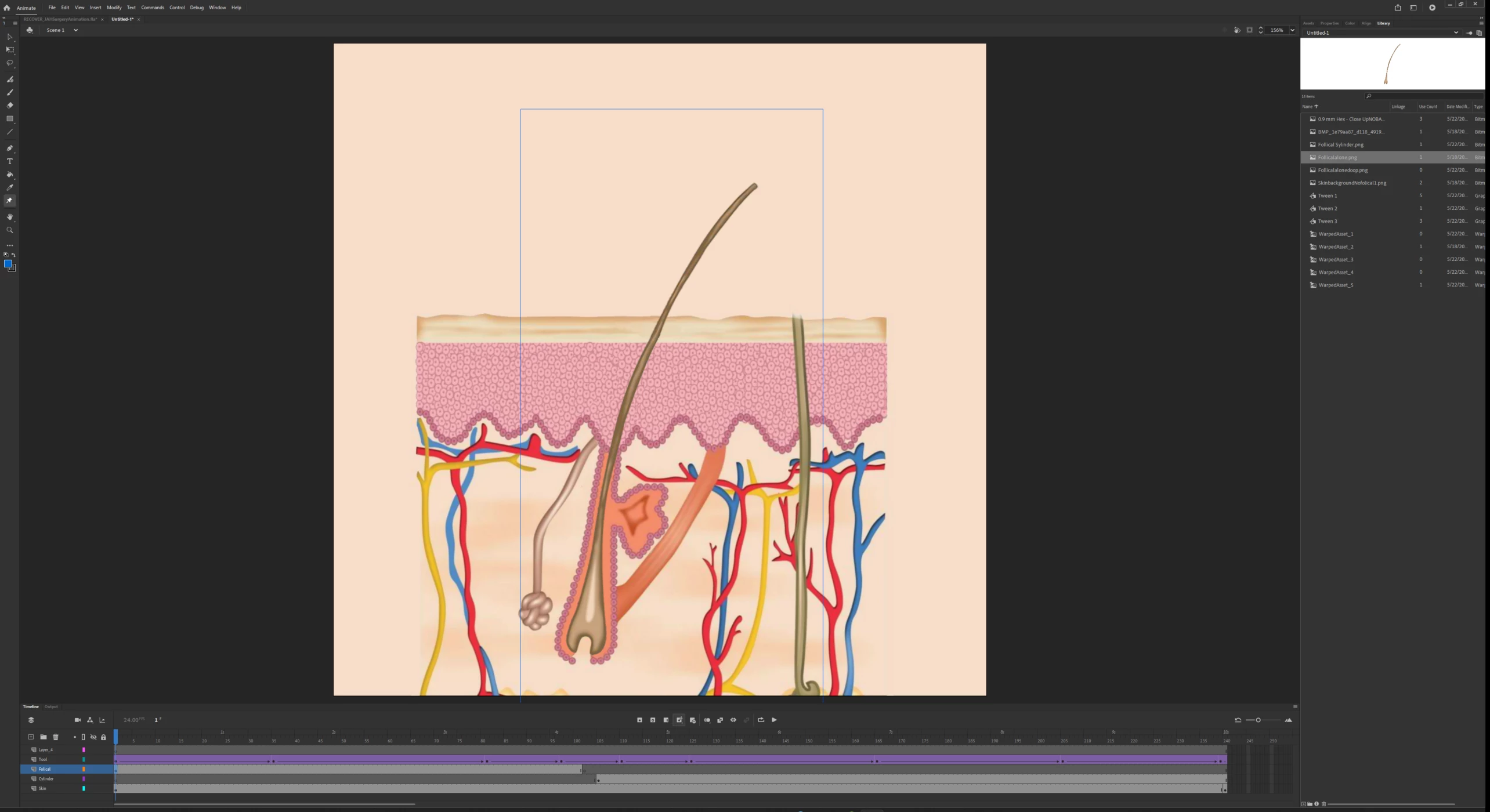Click the Add Camera icon in timeline

pyautogui.click(x=77, y=720)
